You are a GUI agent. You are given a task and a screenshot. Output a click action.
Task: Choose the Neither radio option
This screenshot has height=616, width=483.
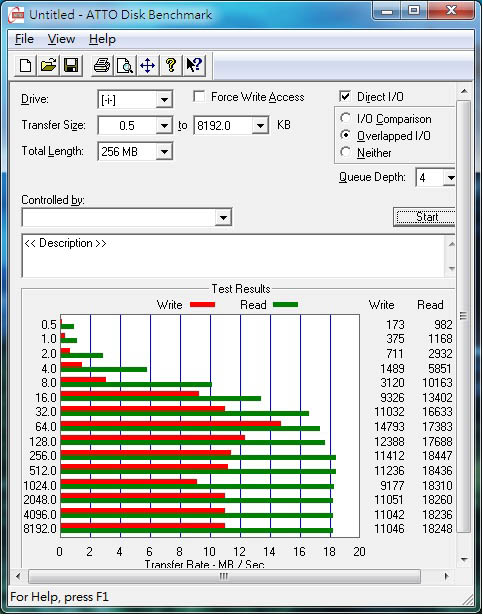(x=345, y=152)
